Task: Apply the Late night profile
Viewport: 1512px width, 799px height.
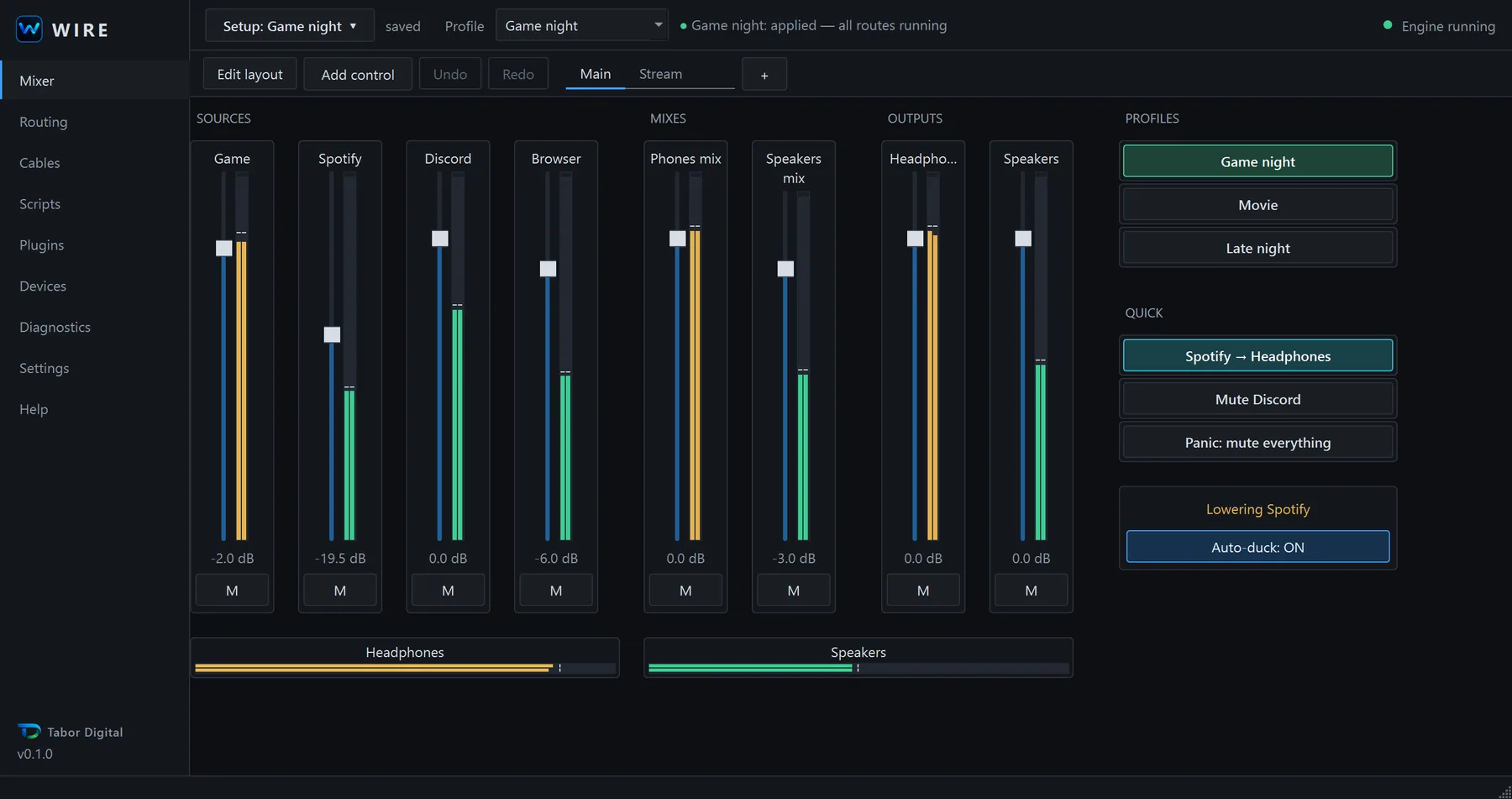Action: pyautogui.click(x=1257, y=248)
